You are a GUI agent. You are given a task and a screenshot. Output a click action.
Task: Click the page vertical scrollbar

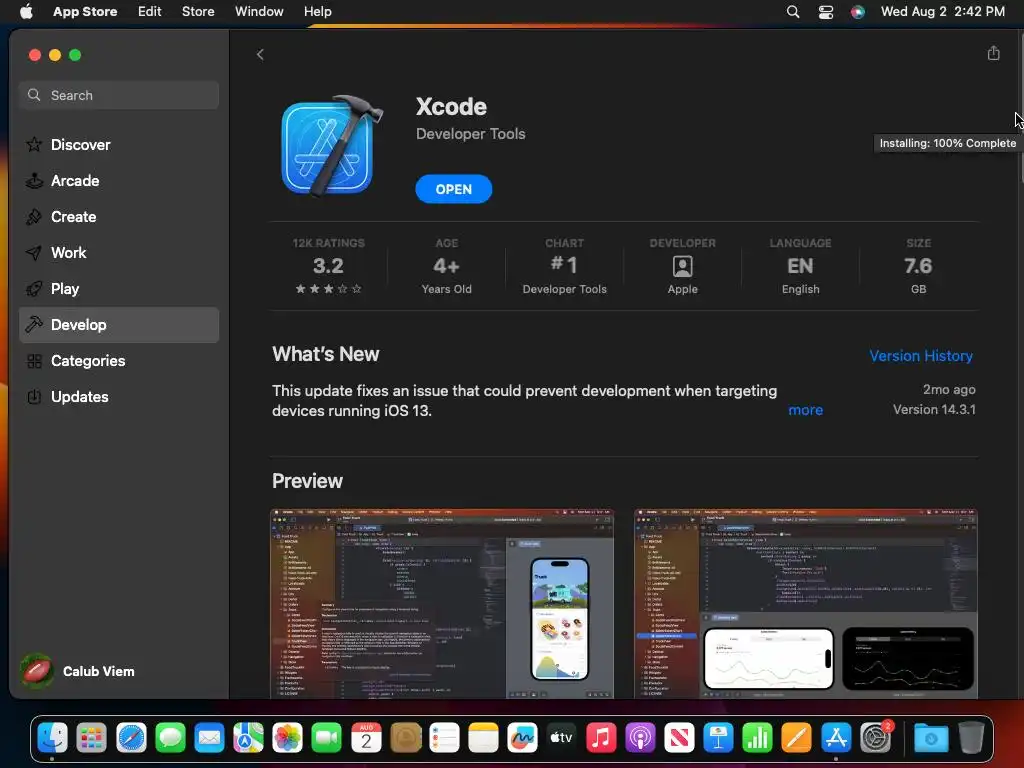1021,108
